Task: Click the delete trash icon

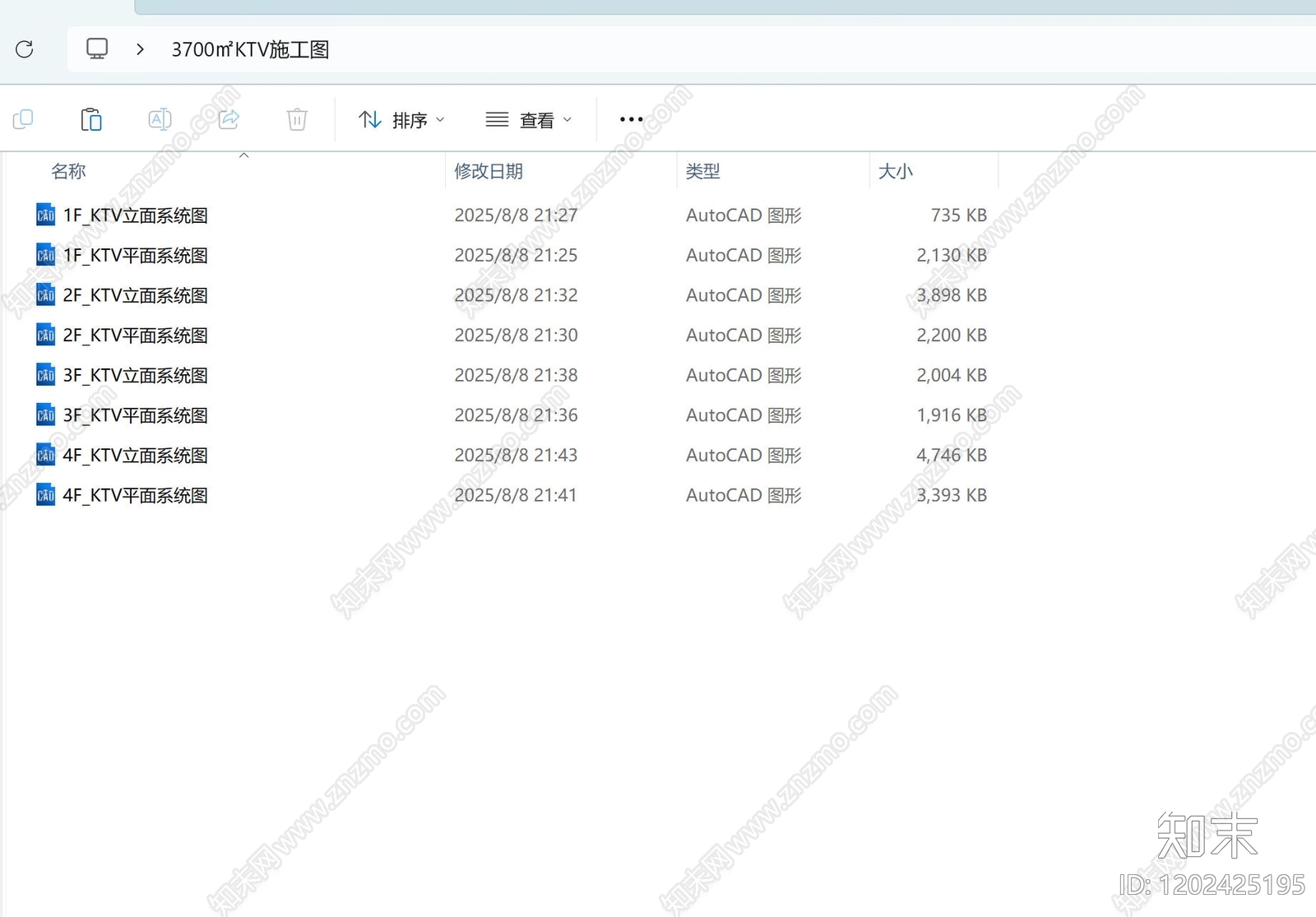Action: [x=297, y=119]
